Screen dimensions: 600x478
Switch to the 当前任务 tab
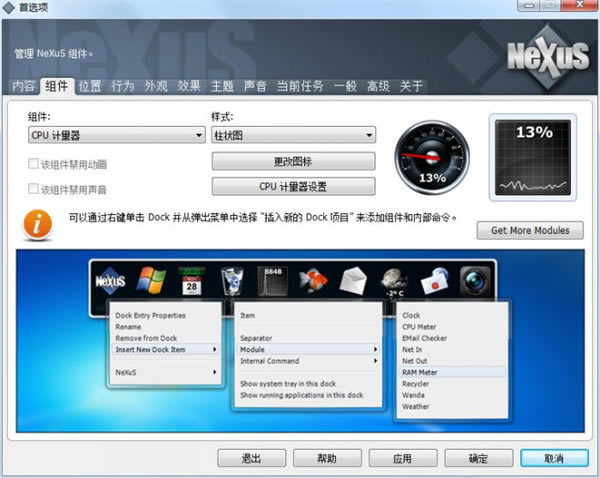click(x=300, y=86)
